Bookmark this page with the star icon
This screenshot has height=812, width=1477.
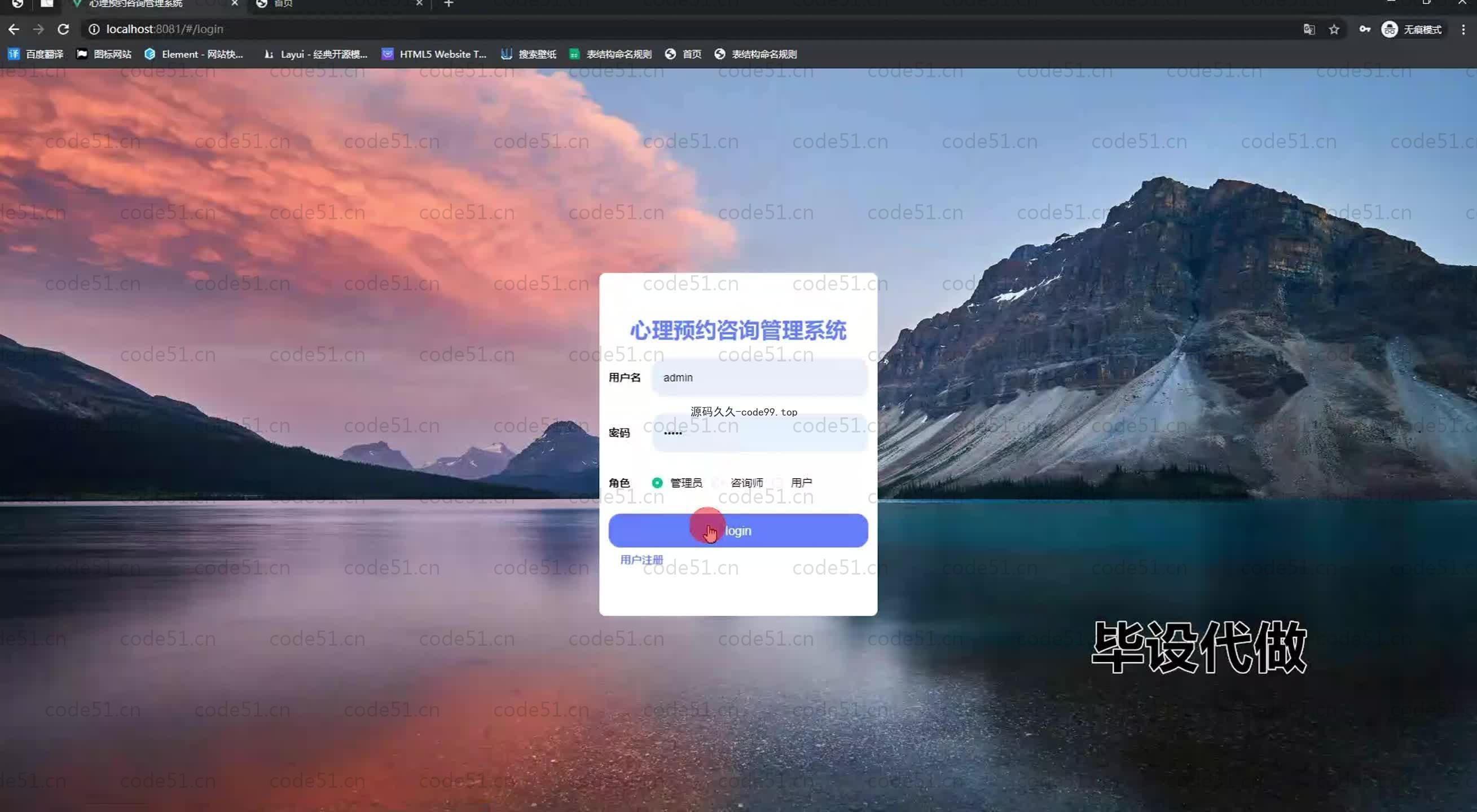(1334, 29)
